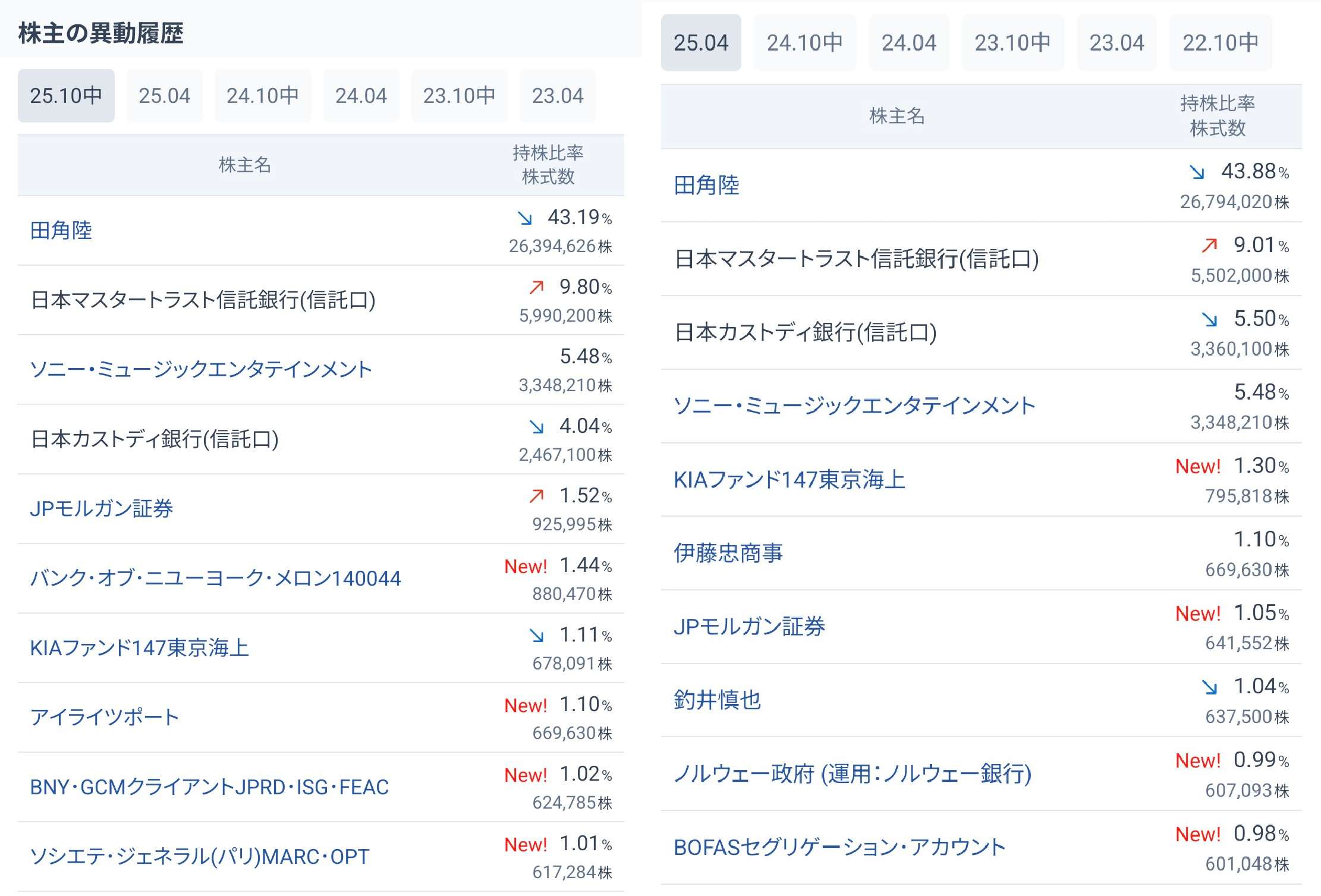Open JPモルガン証券 link in left table
This screenshot has height=896, width=1321.
(102, 509)
